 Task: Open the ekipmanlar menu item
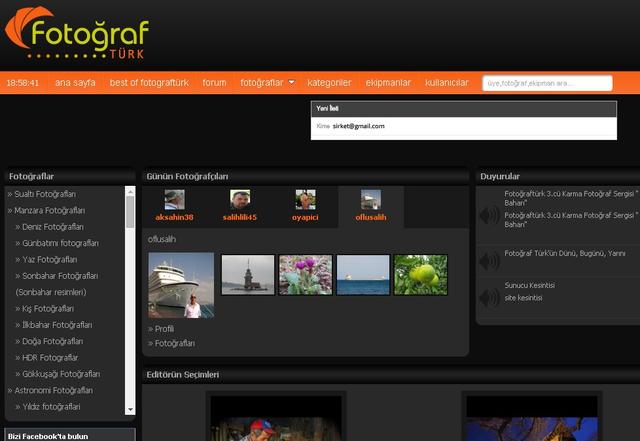point(388,83)
